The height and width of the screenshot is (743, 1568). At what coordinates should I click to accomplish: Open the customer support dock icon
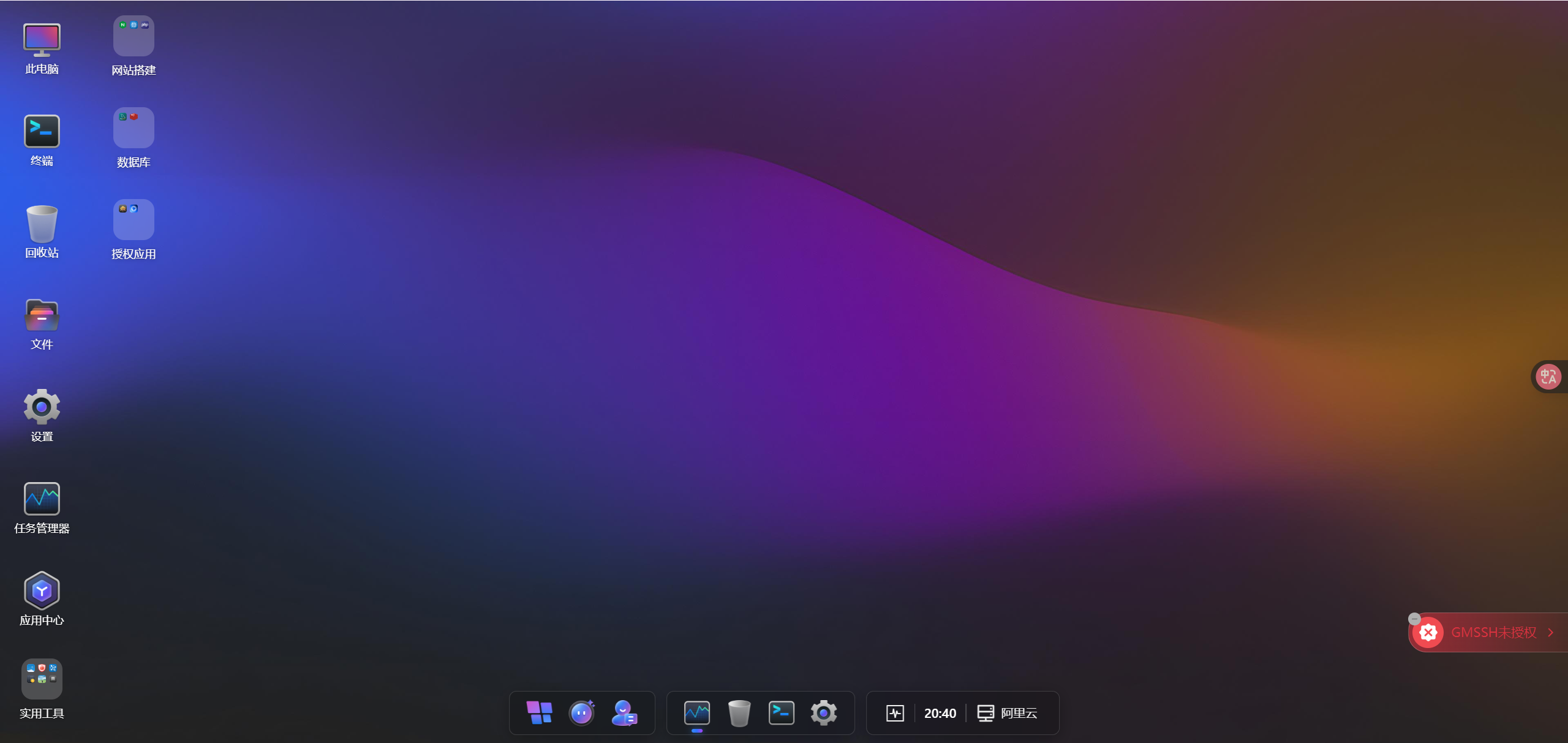point(624,713)
